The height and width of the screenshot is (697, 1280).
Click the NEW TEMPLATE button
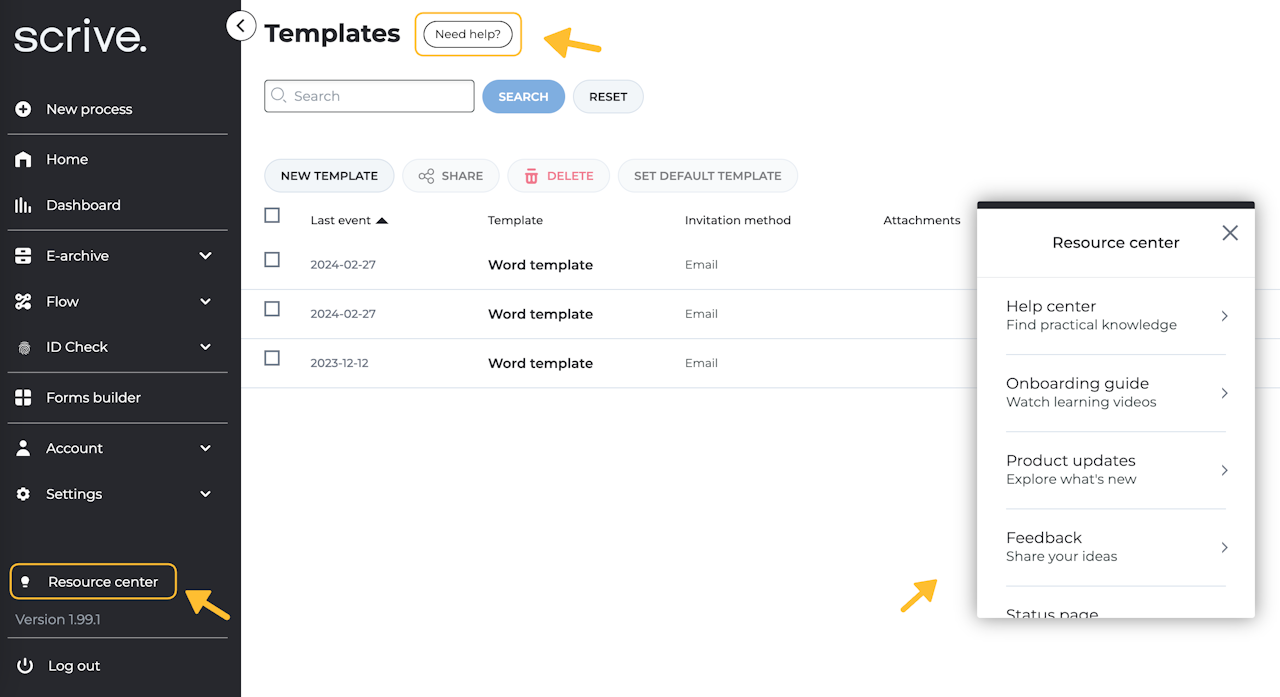(x=329, y=176)
